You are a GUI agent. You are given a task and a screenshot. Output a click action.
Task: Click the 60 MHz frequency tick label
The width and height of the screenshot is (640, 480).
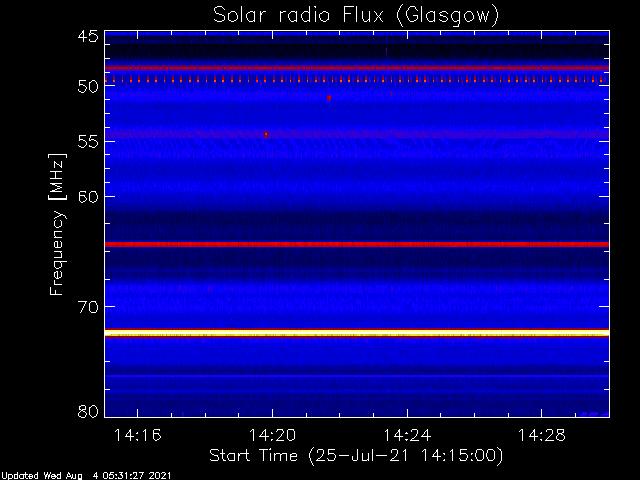click(88, 197)
